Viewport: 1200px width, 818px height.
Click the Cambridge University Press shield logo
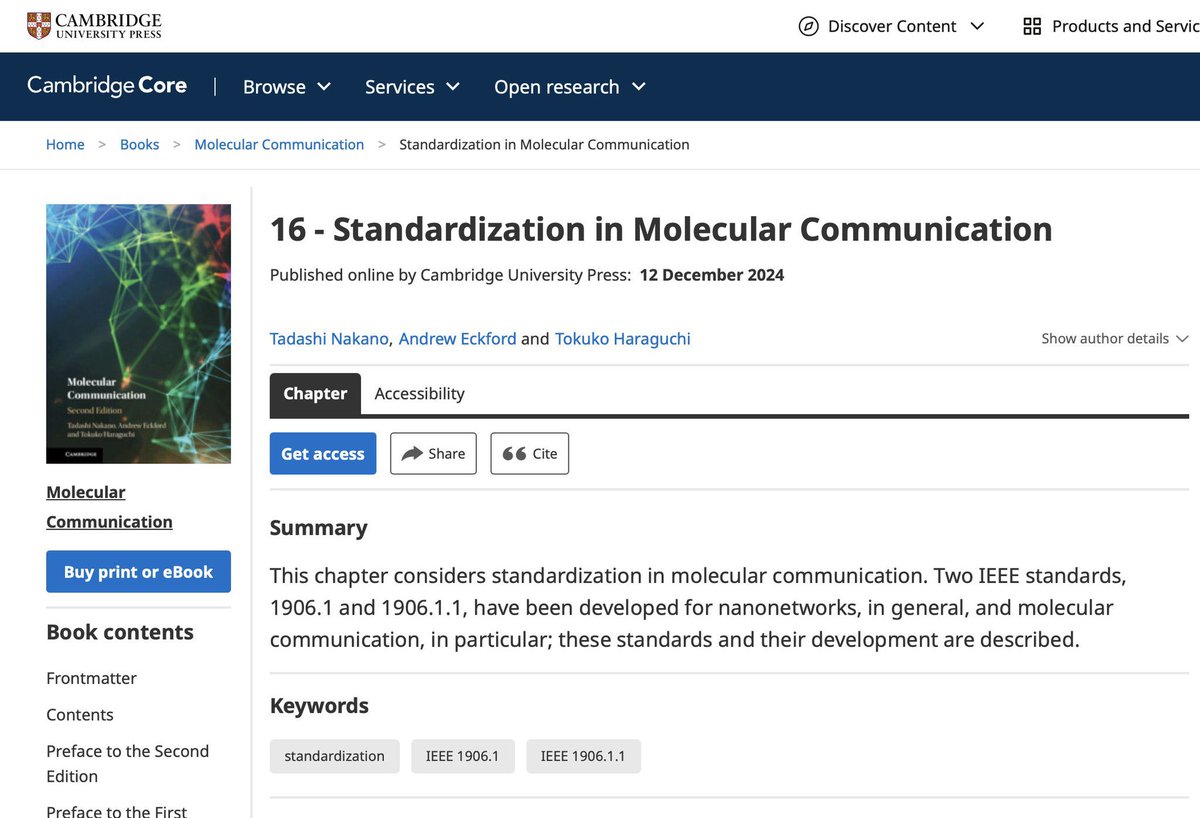coord(39,26)
